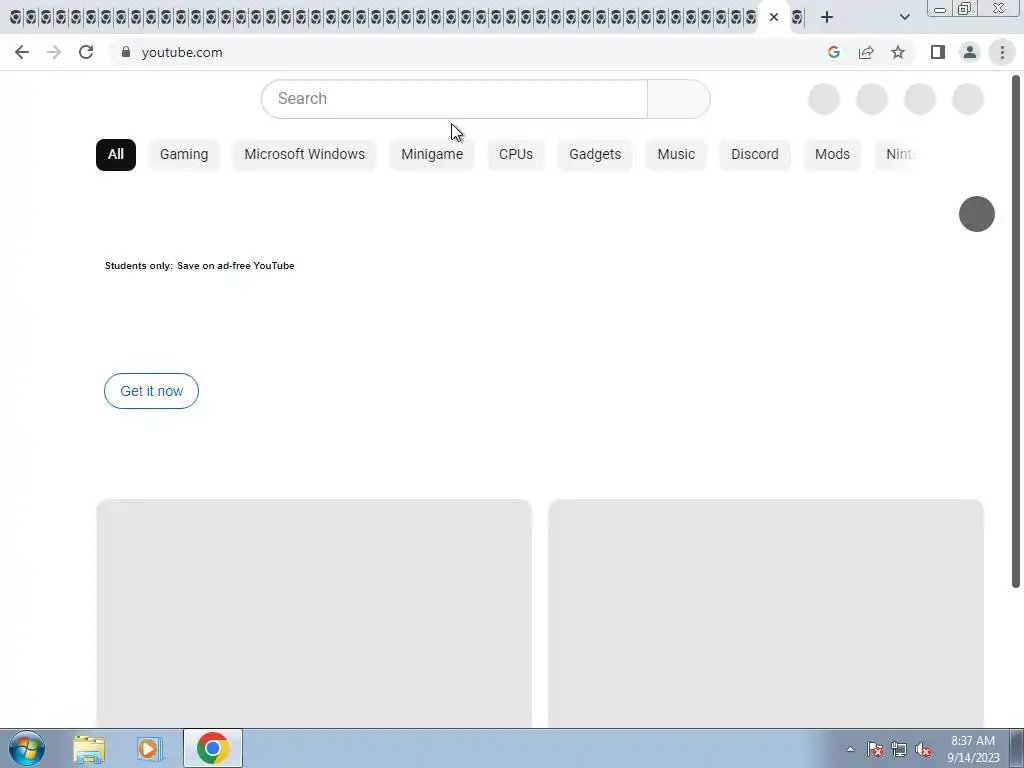
Task: Click the YouTube search input field
Action: (x=455, y=99)
